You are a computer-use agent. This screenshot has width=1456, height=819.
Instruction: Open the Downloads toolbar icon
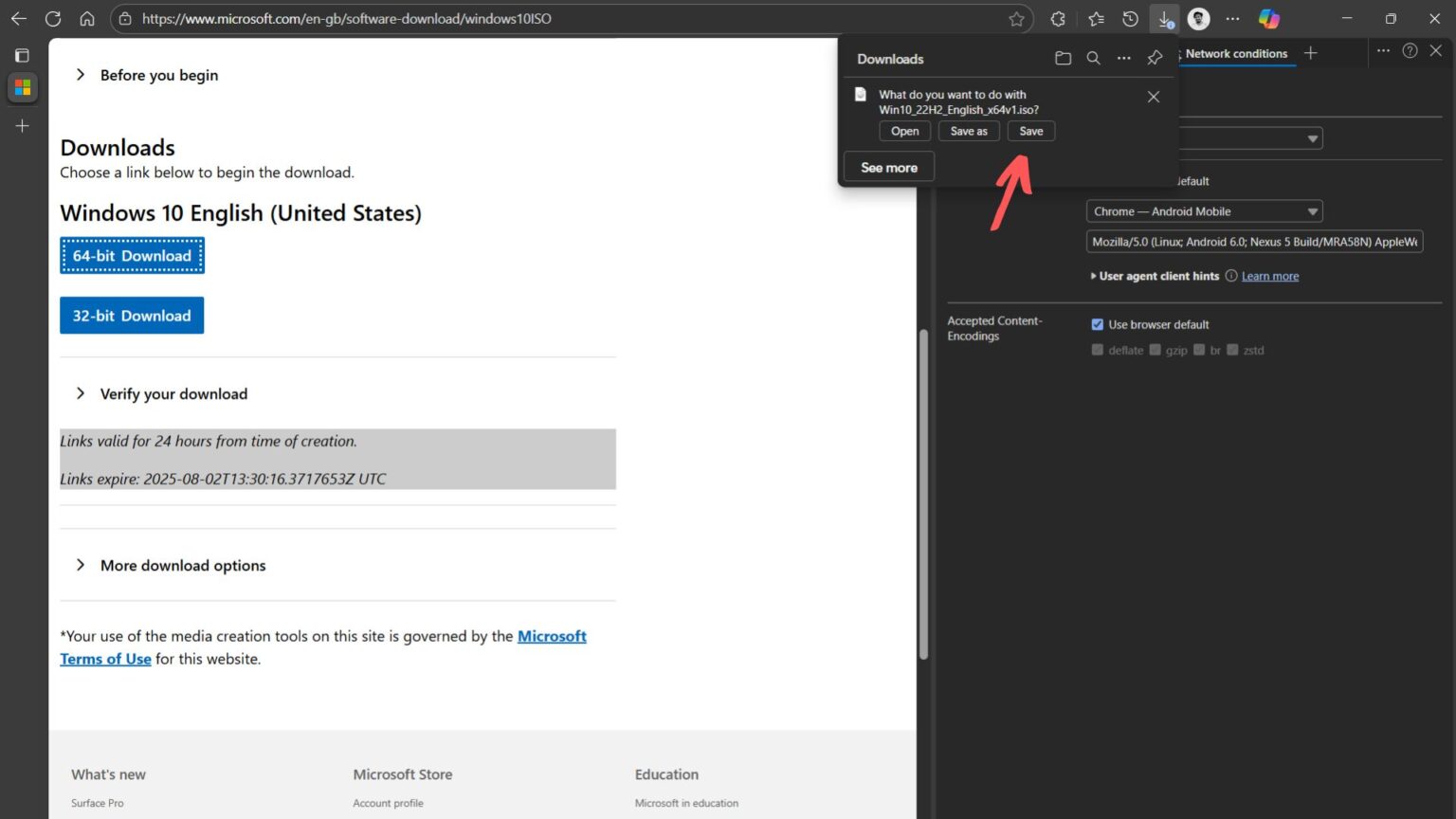pyautogui.click(x=1164, y=18)
